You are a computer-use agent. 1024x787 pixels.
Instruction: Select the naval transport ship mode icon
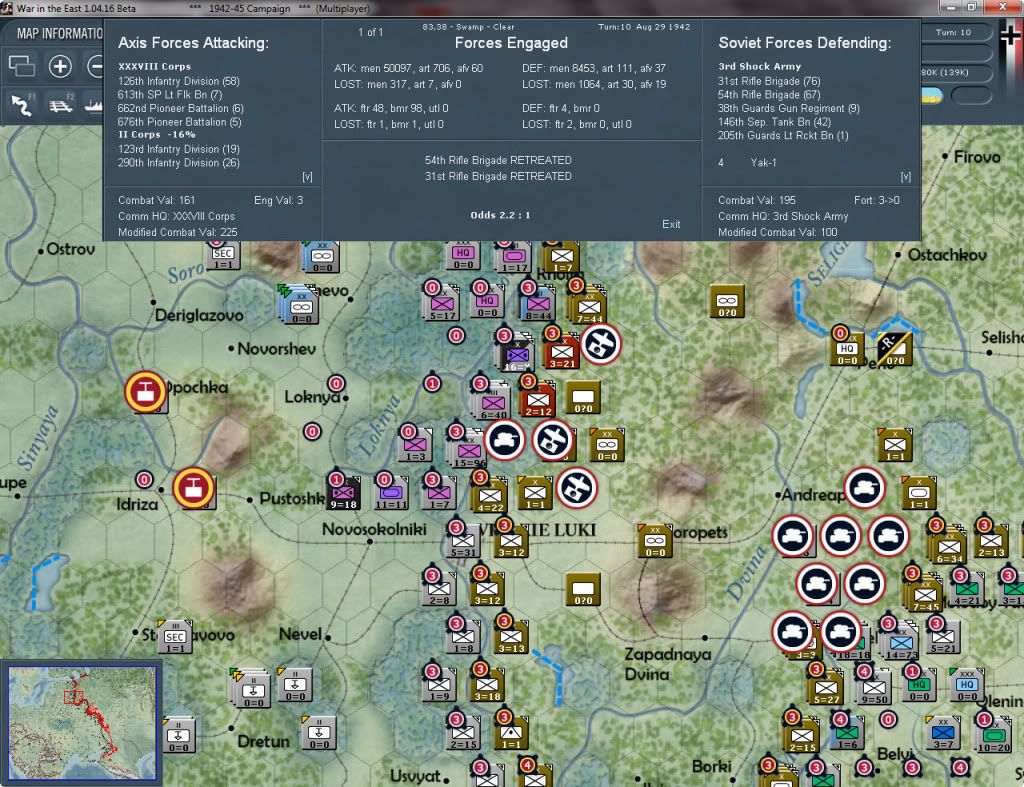[94, 104]
